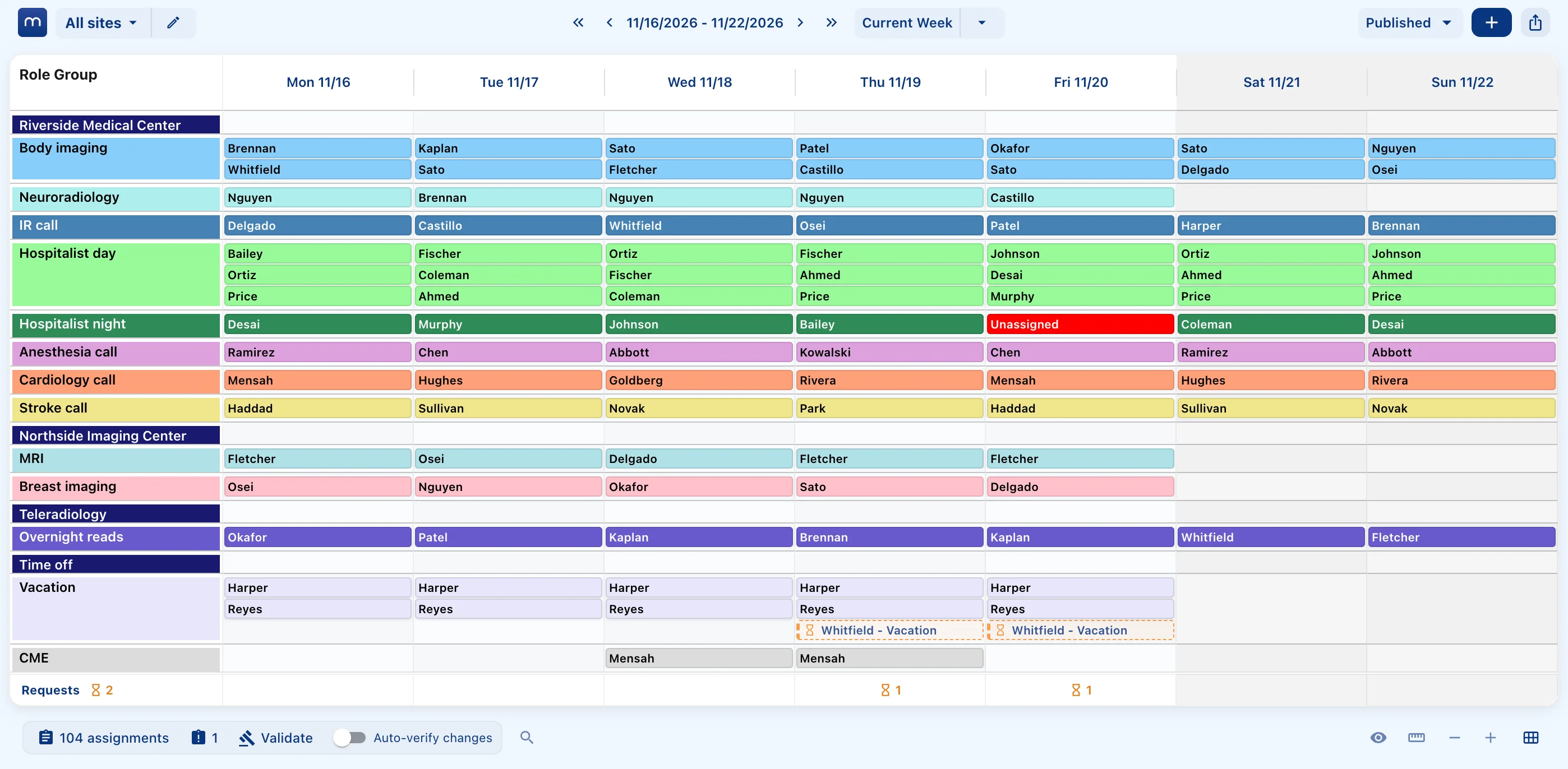Image resolution: width=1568 pixels, height=769 pixels.
Task: Expand the Current Week options arrow
Action: (982, 22)
